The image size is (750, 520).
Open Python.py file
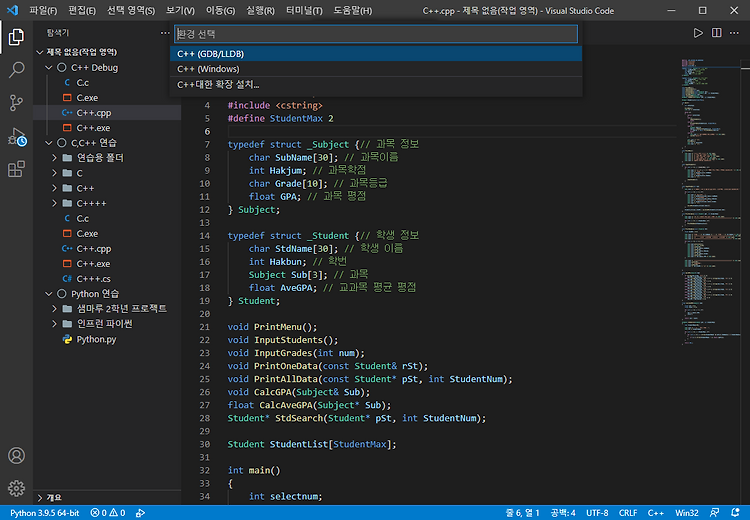[x=107, y=339]
